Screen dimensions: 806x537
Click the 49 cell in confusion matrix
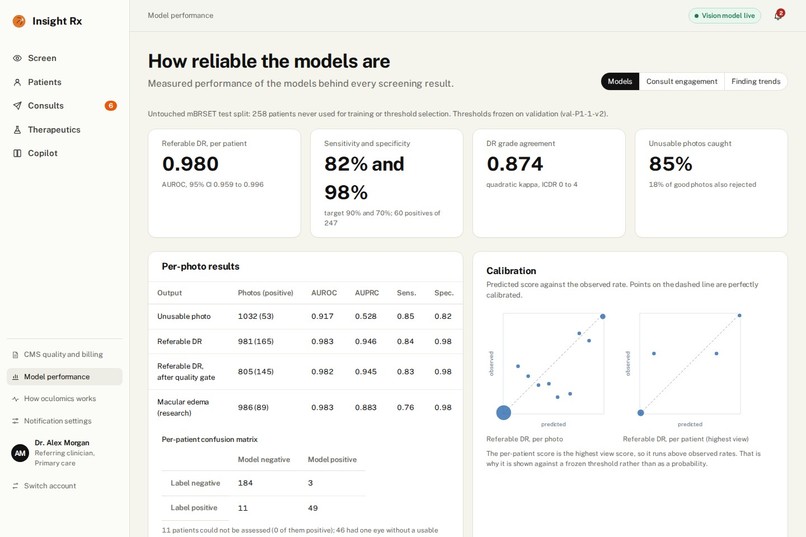coord(313,508)
